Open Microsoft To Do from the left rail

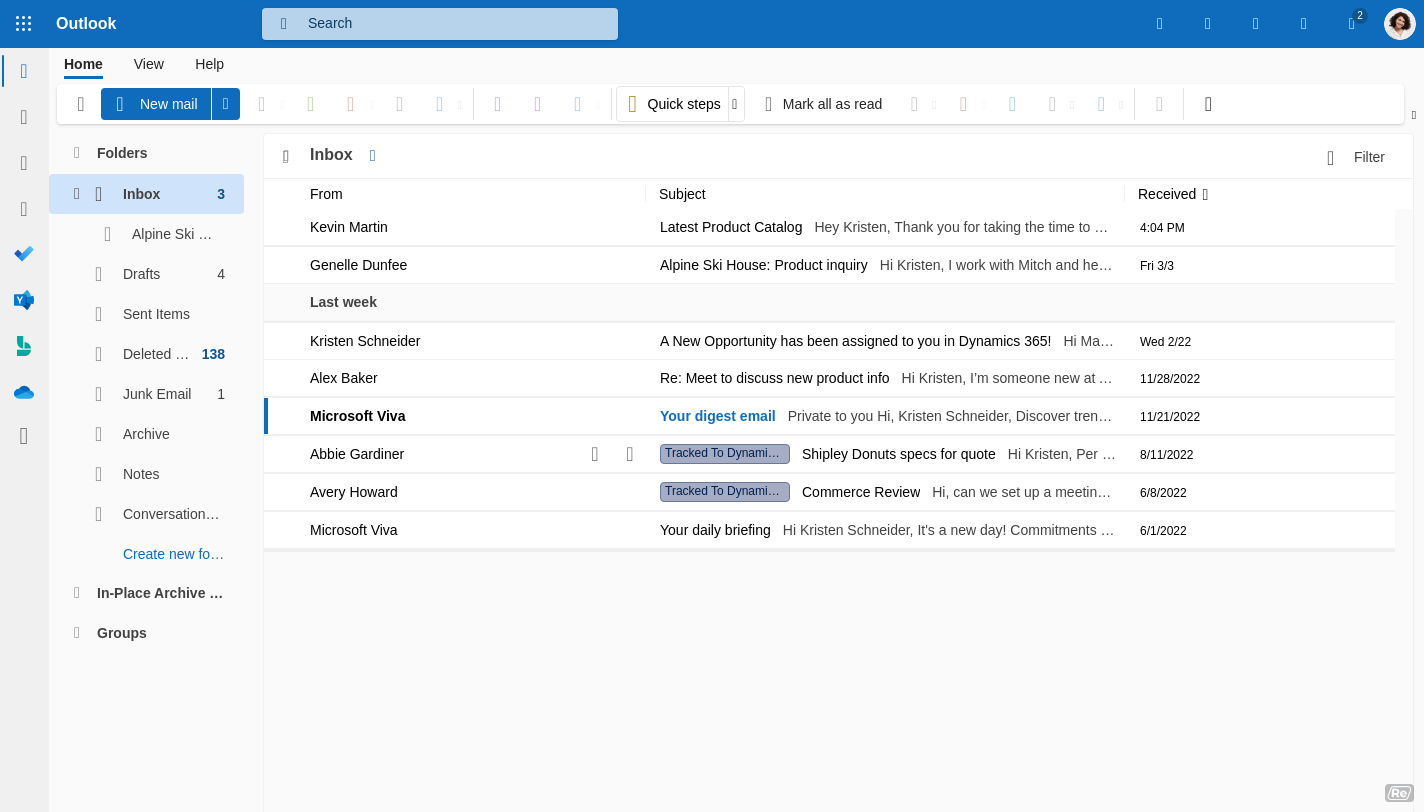coord(24,254)
